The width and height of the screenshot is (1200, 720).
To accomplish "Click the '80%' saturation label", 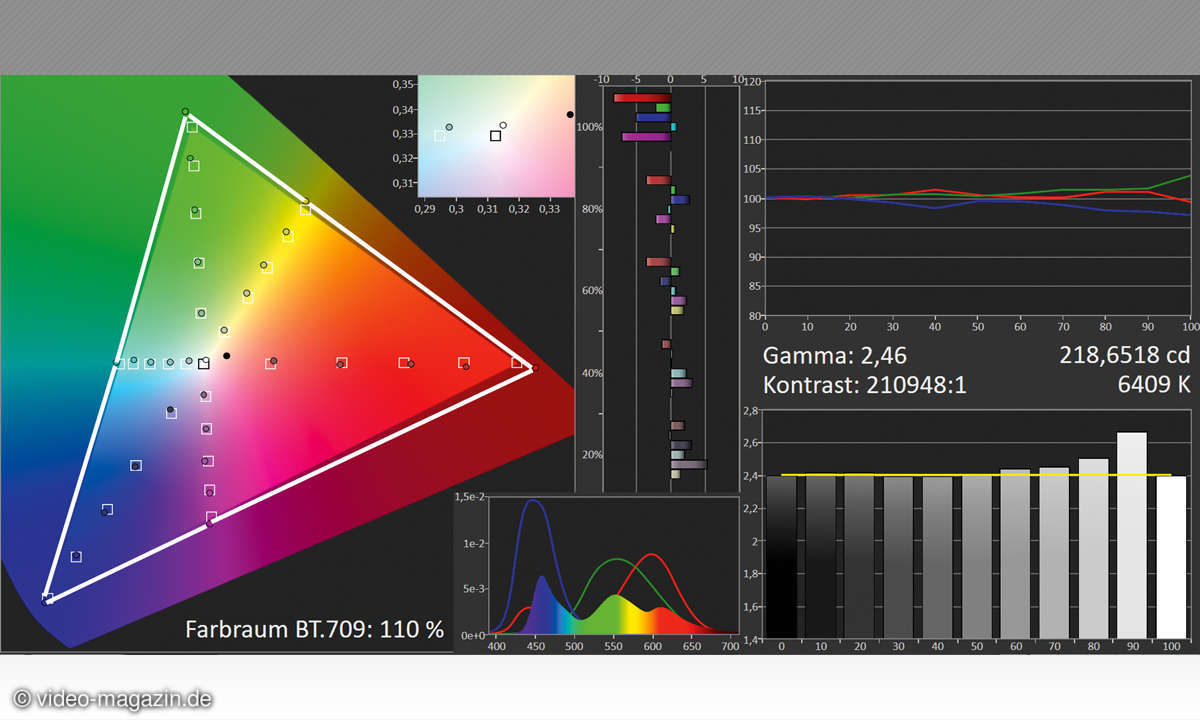I will [592, 209].
